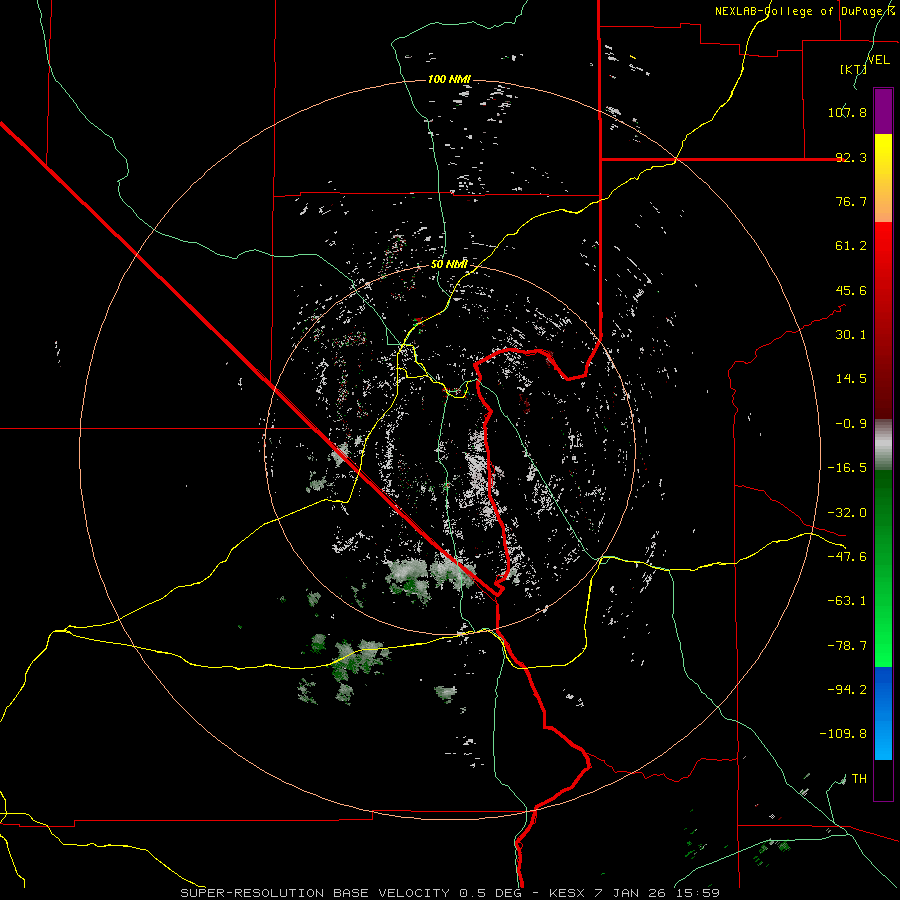This screenshot has width=900, height=900.
Task: Click the [KT] units label
Action: 853,69
